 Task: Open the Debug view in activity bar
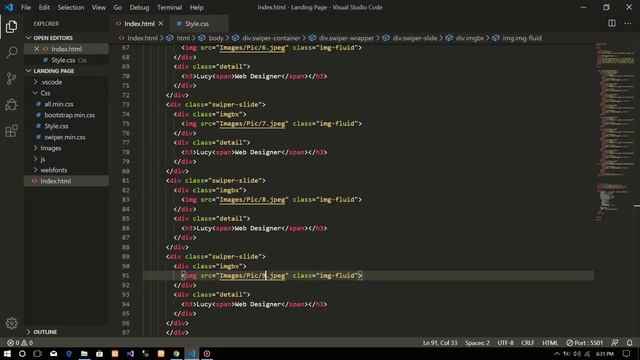coord(11,104)
